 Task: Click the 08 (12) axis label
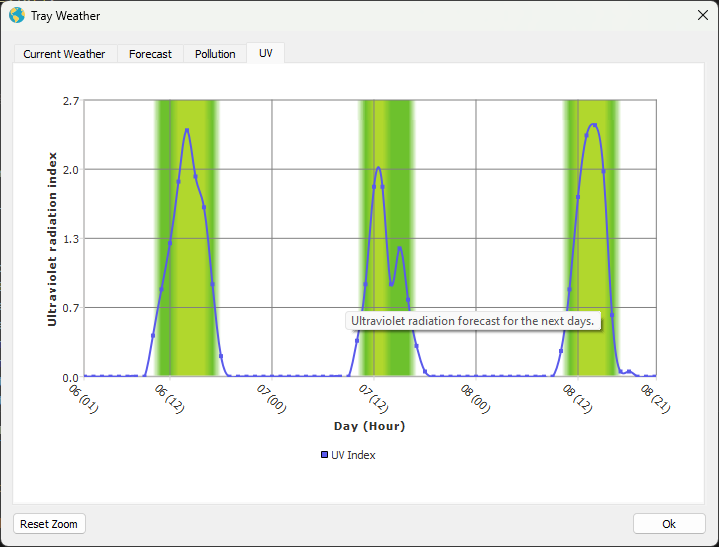[577, 399]
